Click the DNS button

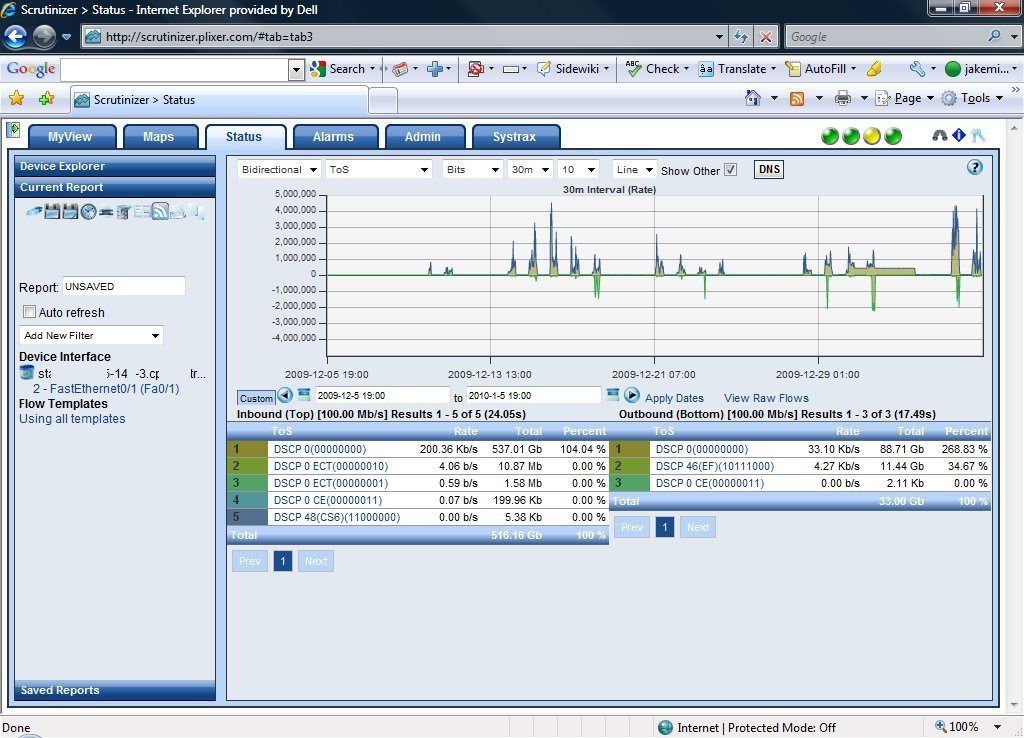click(x=769, y=169)
